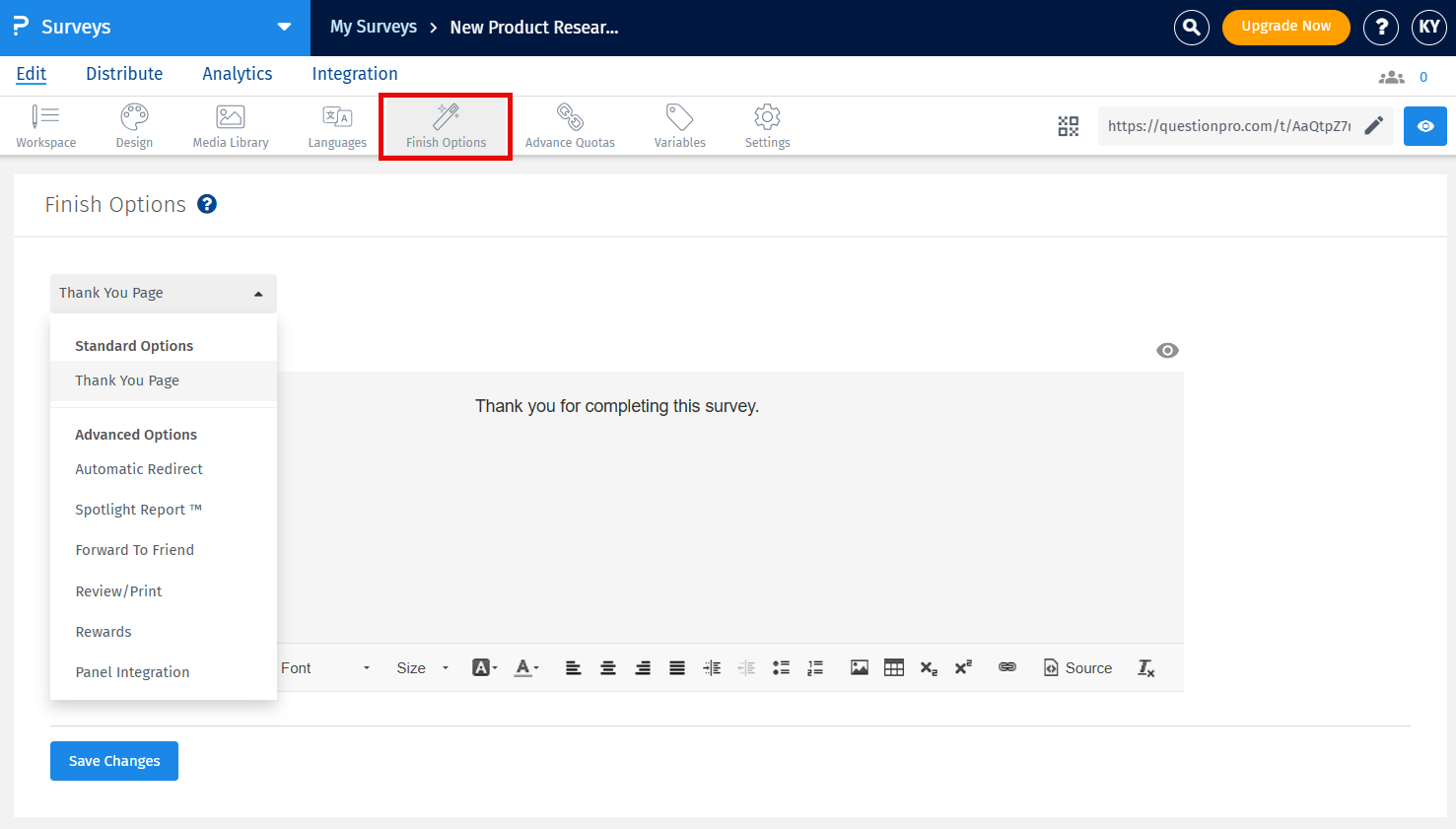Apply center text alignment

coord(607,667)
